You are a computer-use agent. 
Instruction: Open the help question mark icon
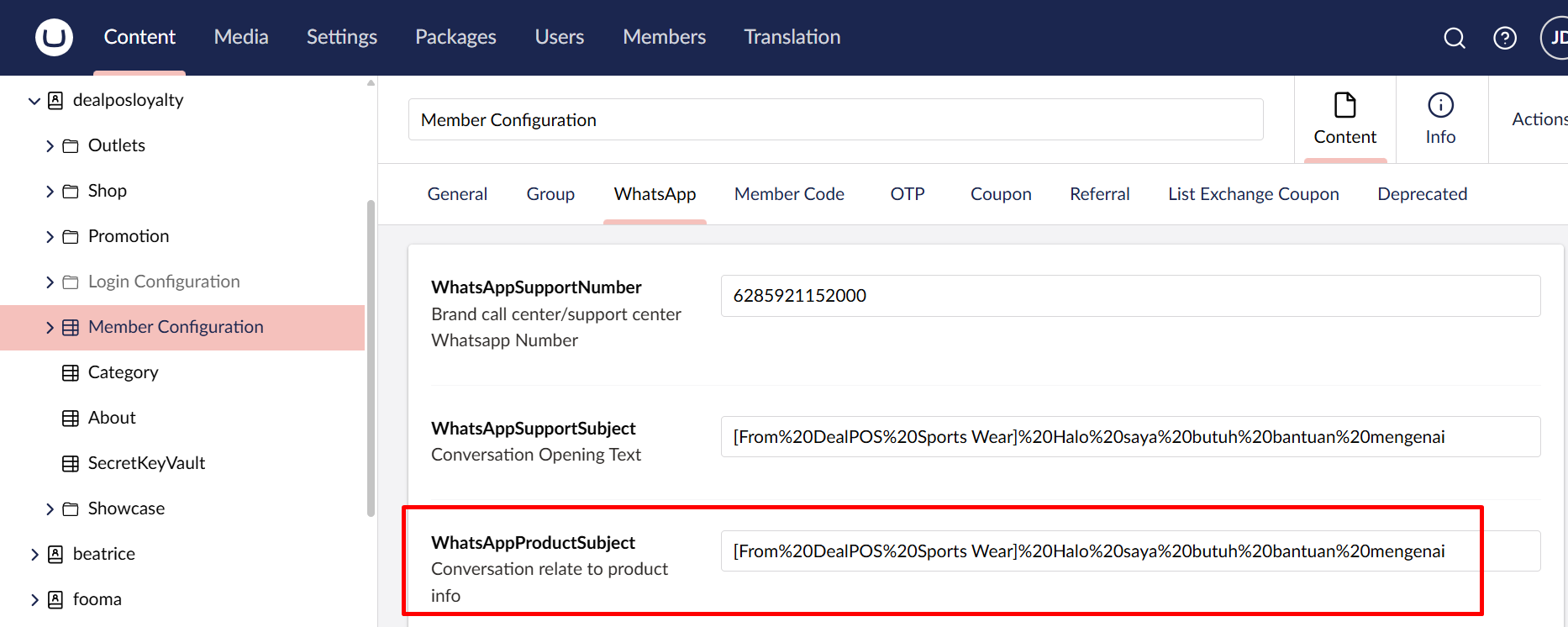(x=1505, y=38)
